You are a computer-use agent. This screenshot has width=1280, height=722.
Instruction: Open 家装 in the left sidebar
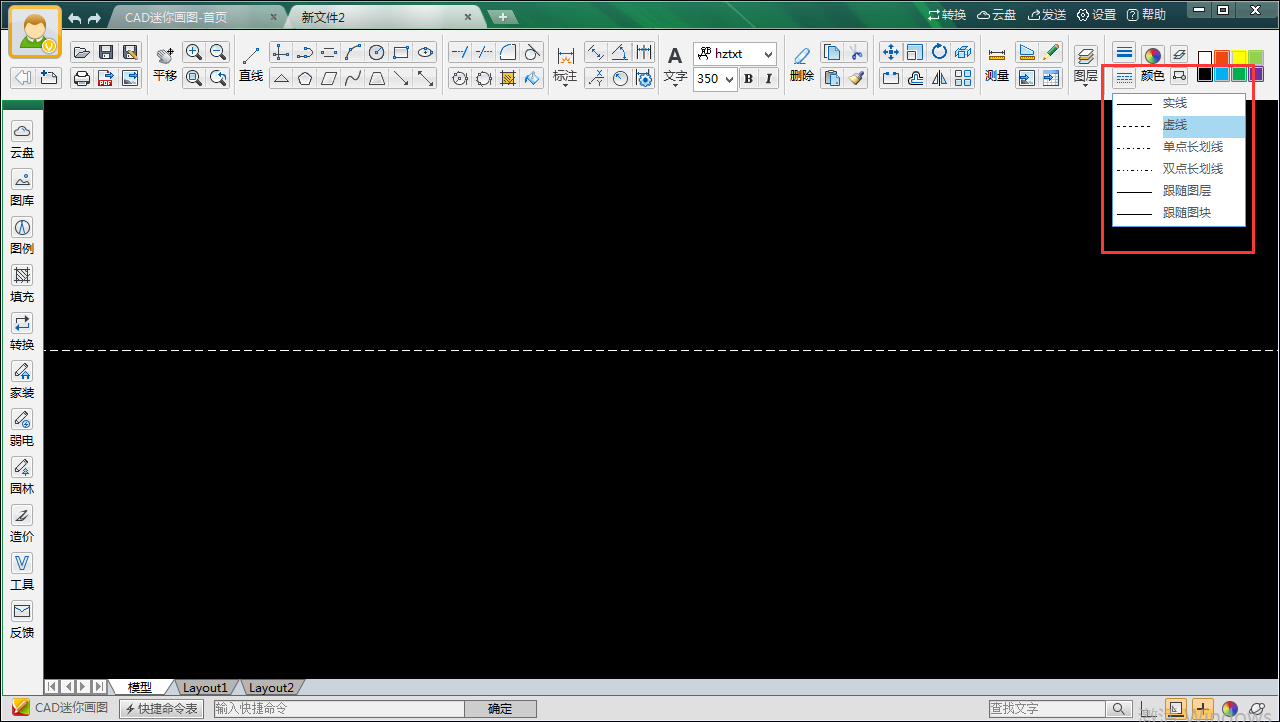[22, 380]
